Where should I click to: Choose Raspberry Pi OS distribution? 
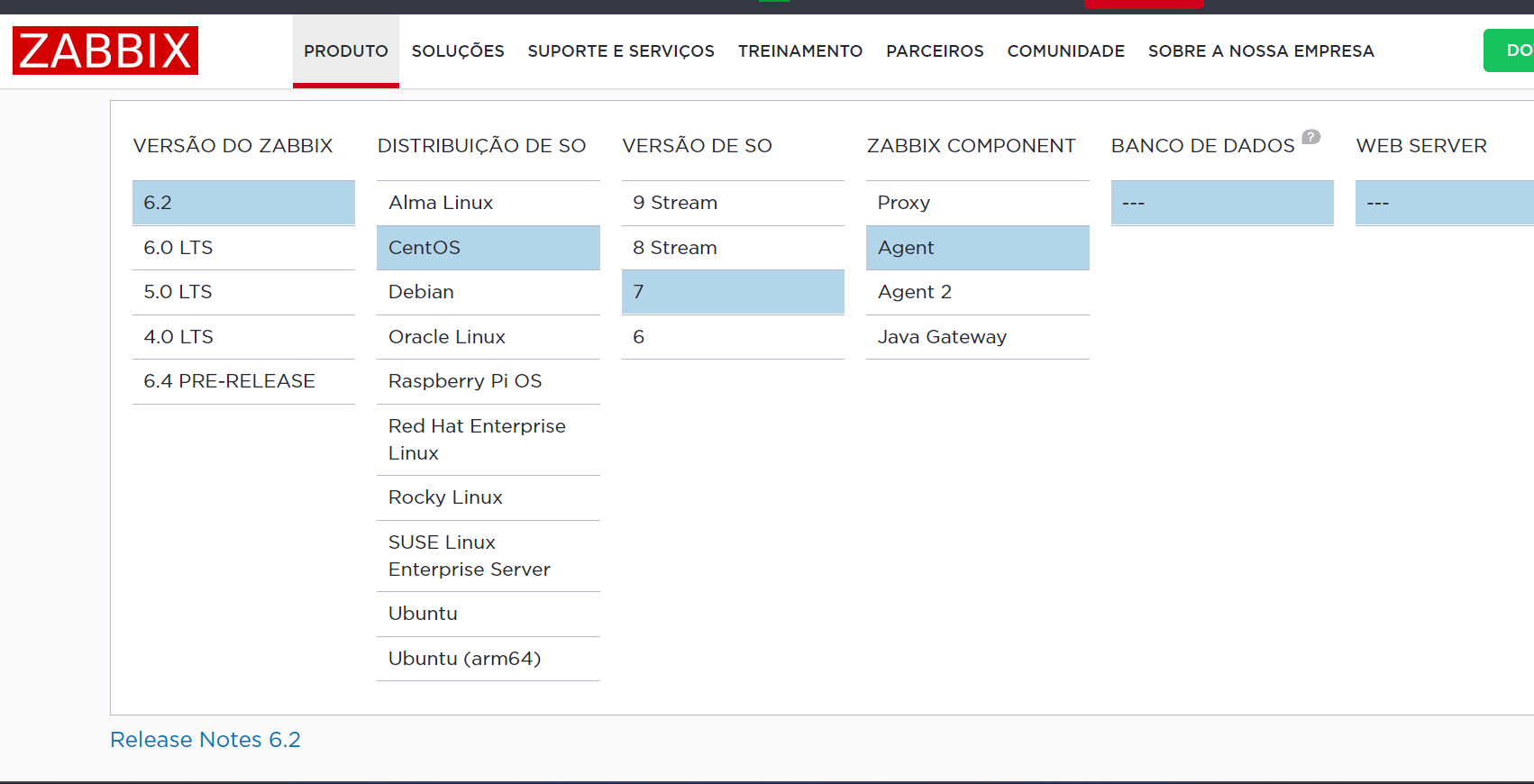[489, 381]
